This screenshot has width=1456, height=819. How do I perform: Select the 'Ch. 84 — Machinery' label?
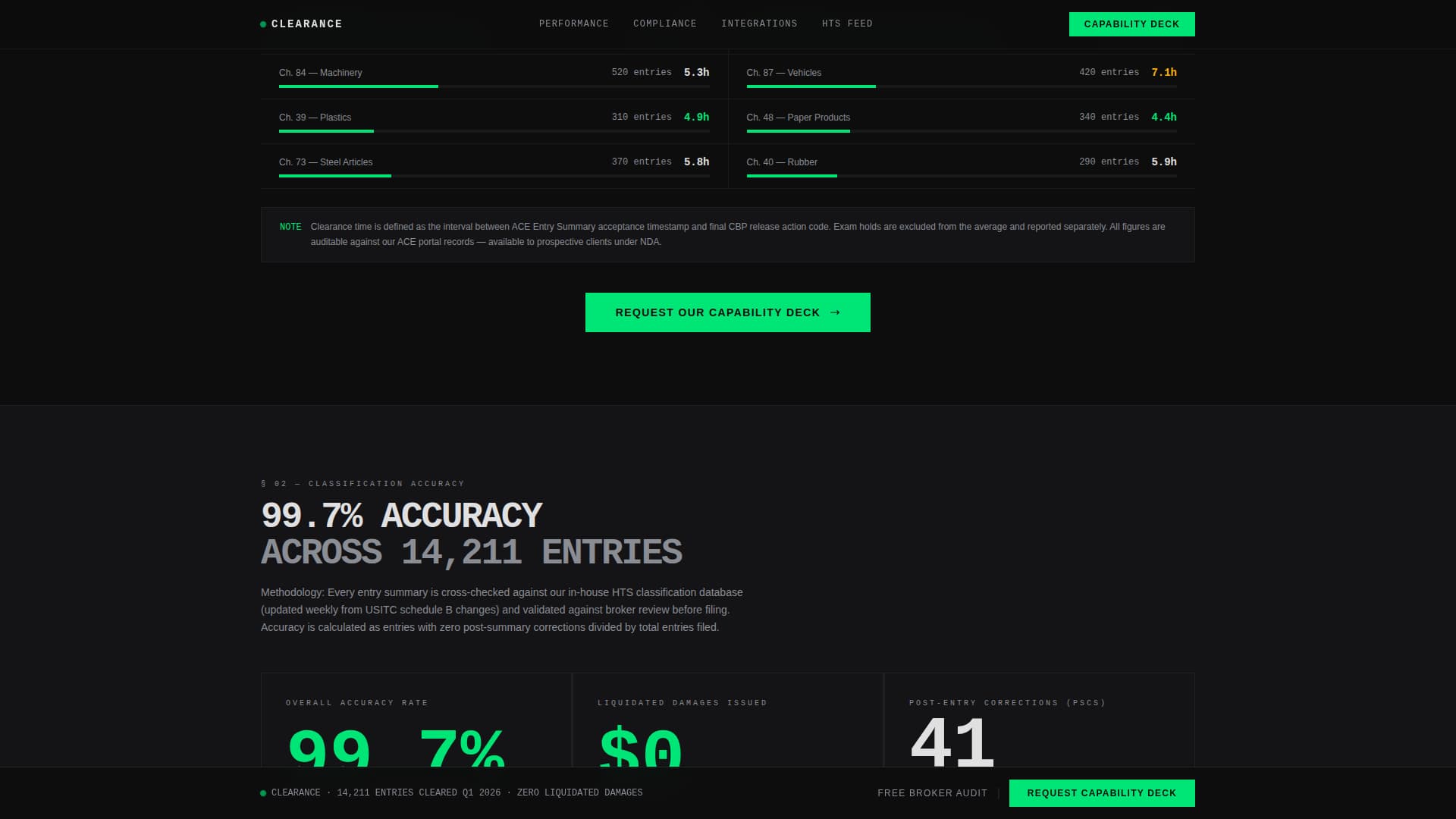click(x=321, y=73)
